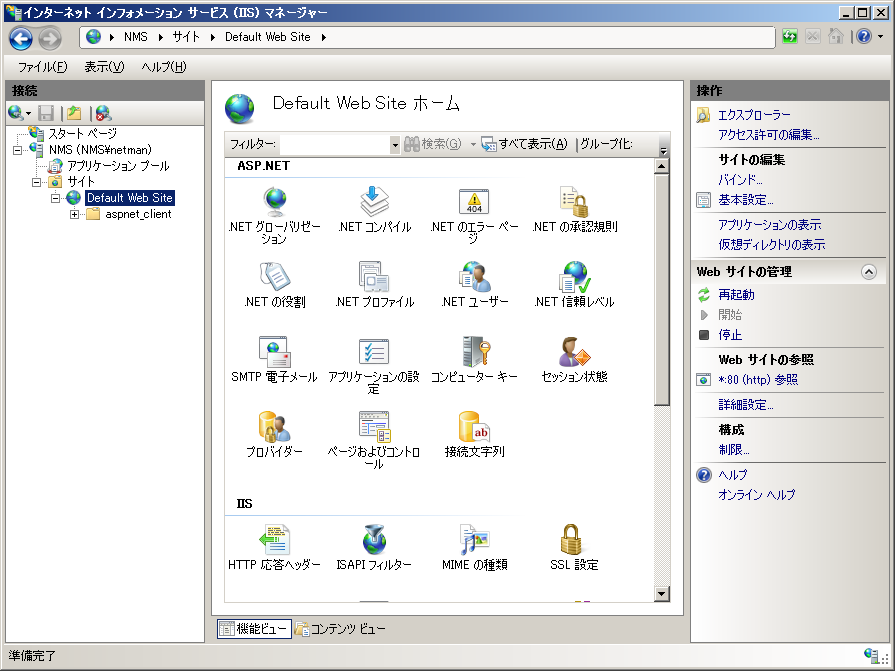Select アプリケーション プール tree item
The height and width of the screenshot is (671, 895).
[118, 167]
